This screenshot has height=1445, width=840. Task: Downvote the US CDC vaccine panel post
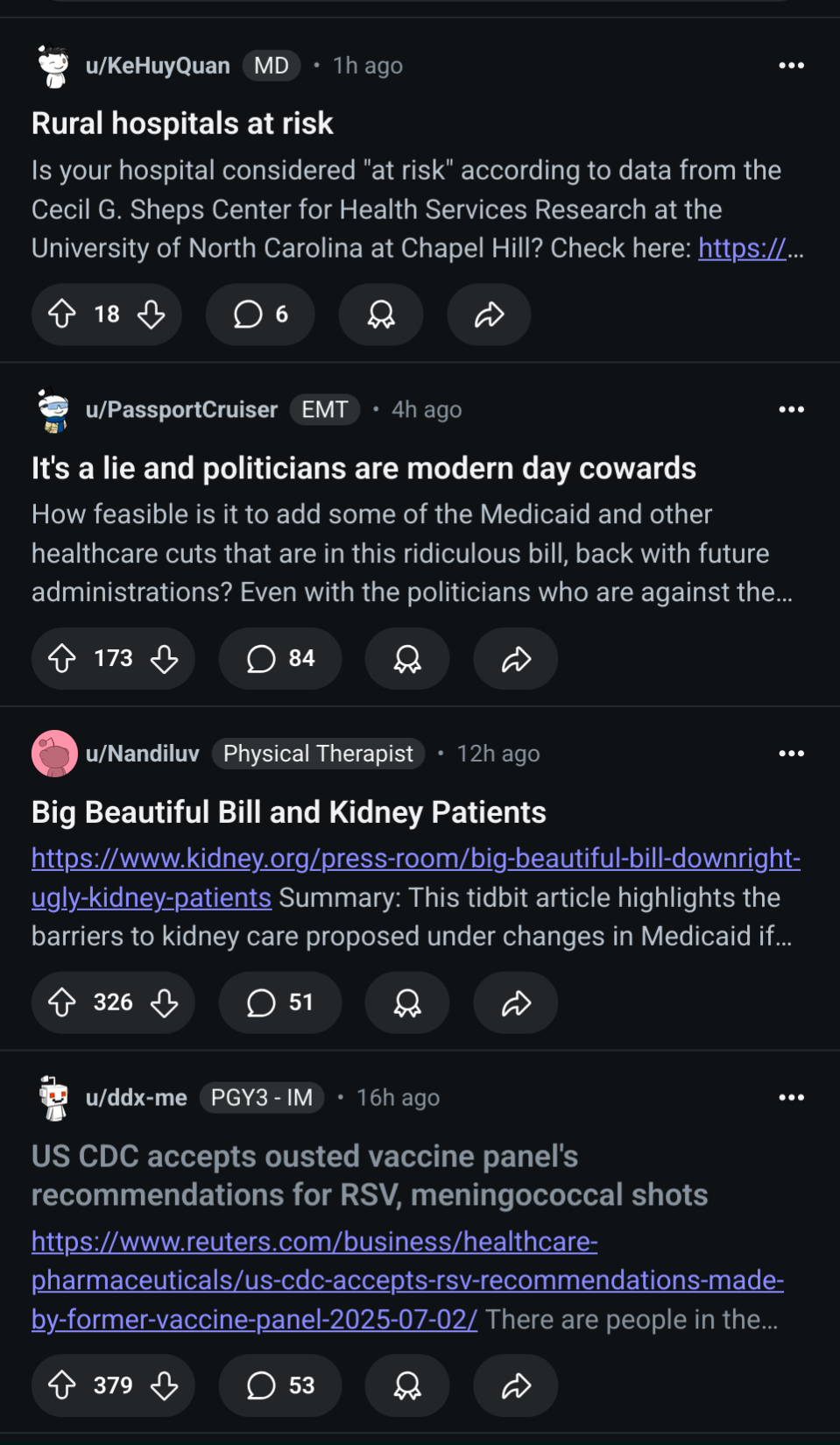pos(165,1385)
